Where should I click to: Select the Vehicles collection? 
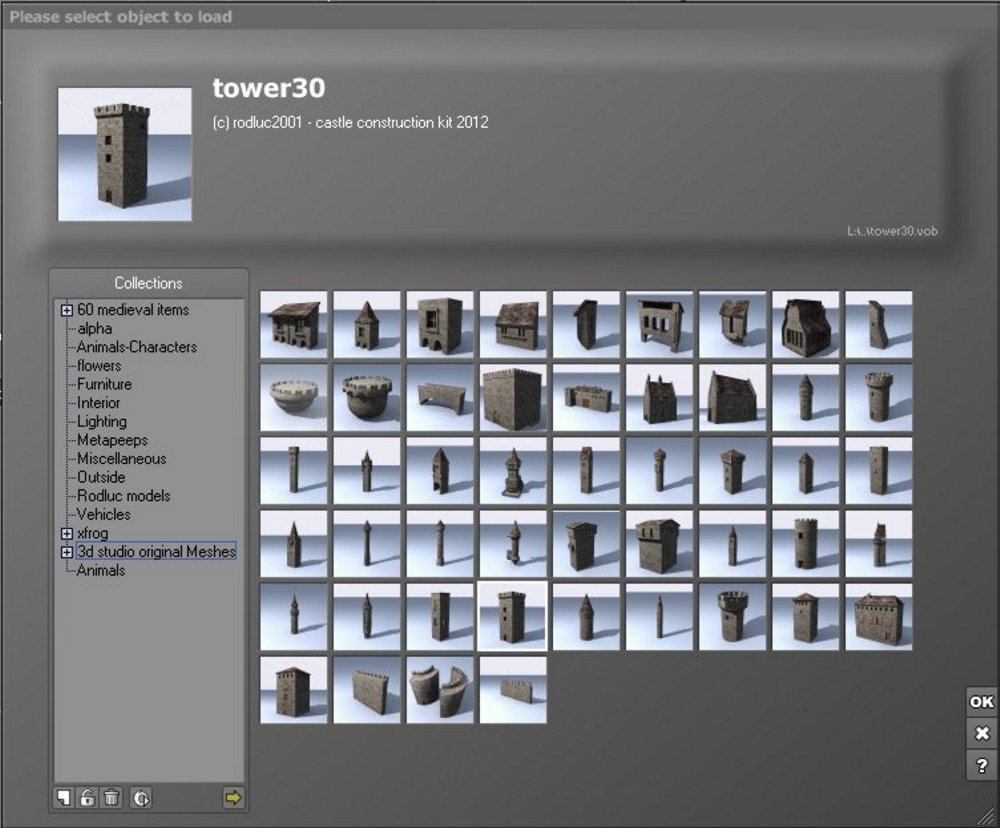(103, 514)
